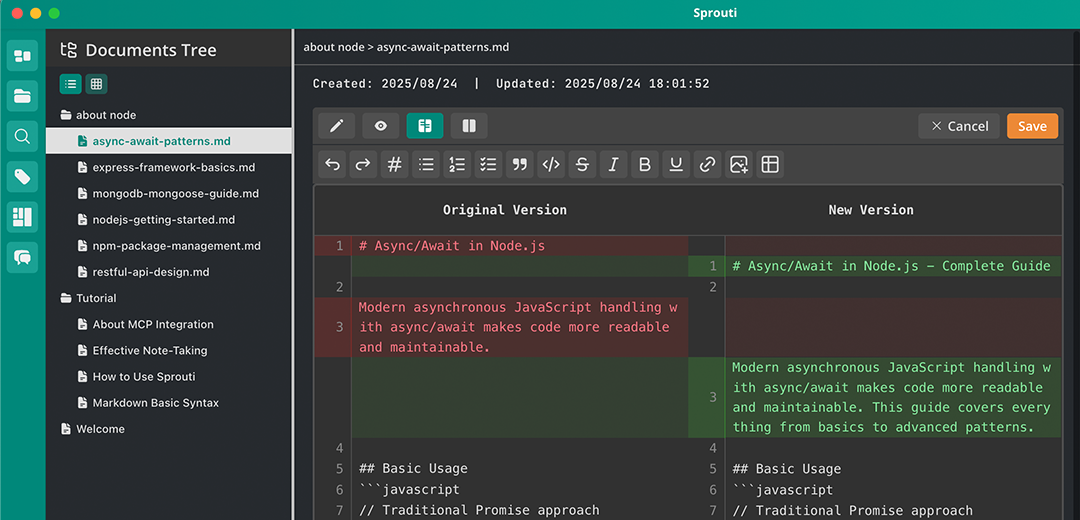The image size is (1080, 520).
Task: Switch the documents tree to grid view
Action: (x=96, y=84)
